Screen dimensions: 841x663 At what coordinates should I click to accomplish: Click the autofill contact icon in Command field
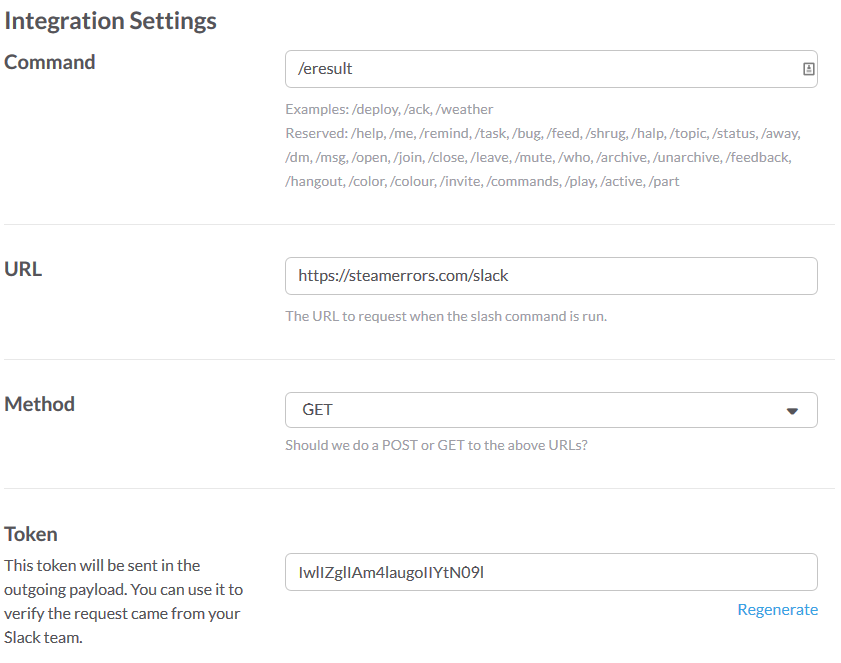click(x=808, y=69)
